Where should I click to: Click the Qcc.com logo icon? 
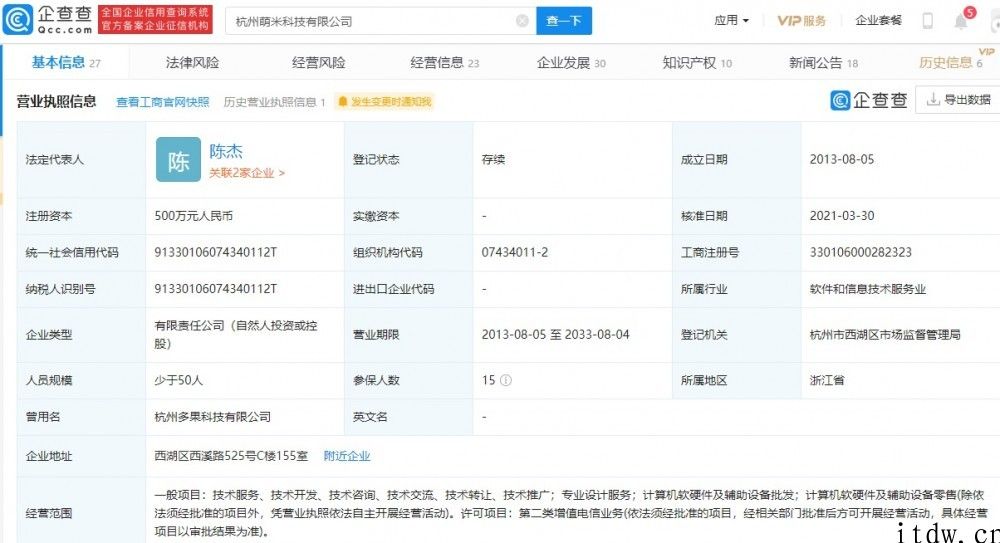click(x=18, y=20)
